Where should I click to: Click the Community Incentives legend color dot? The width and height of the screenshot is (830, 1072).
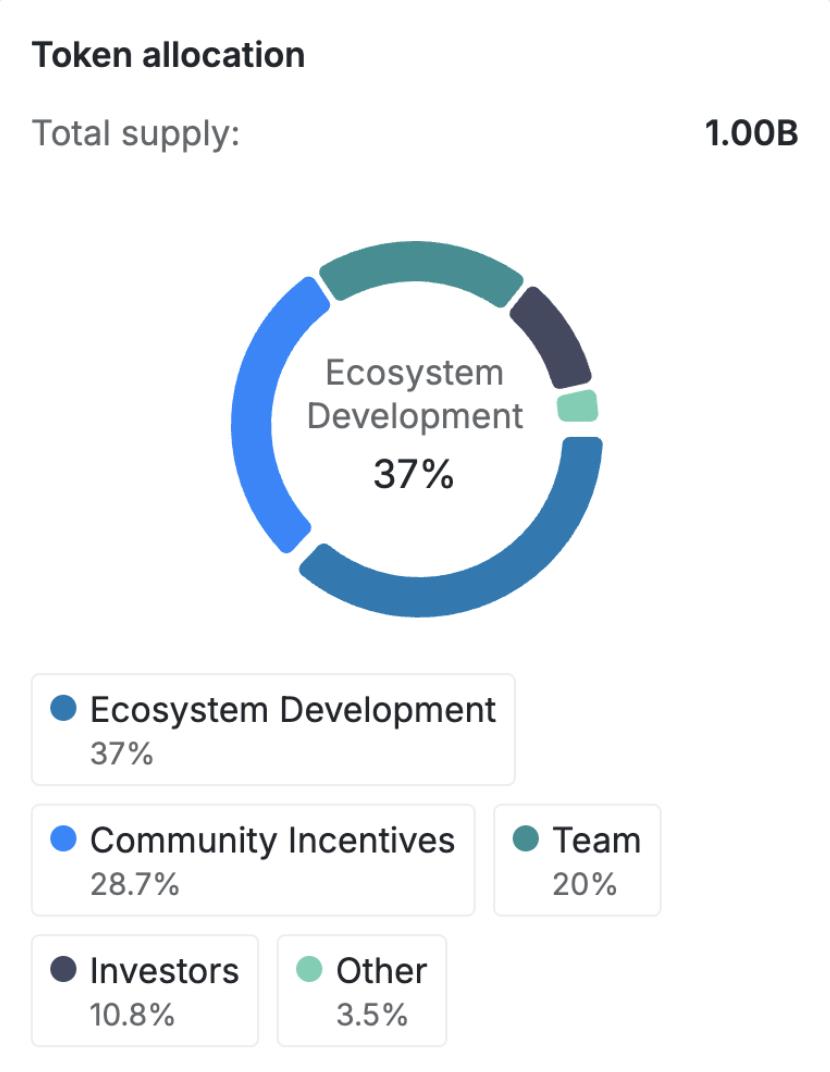point(64,840)
